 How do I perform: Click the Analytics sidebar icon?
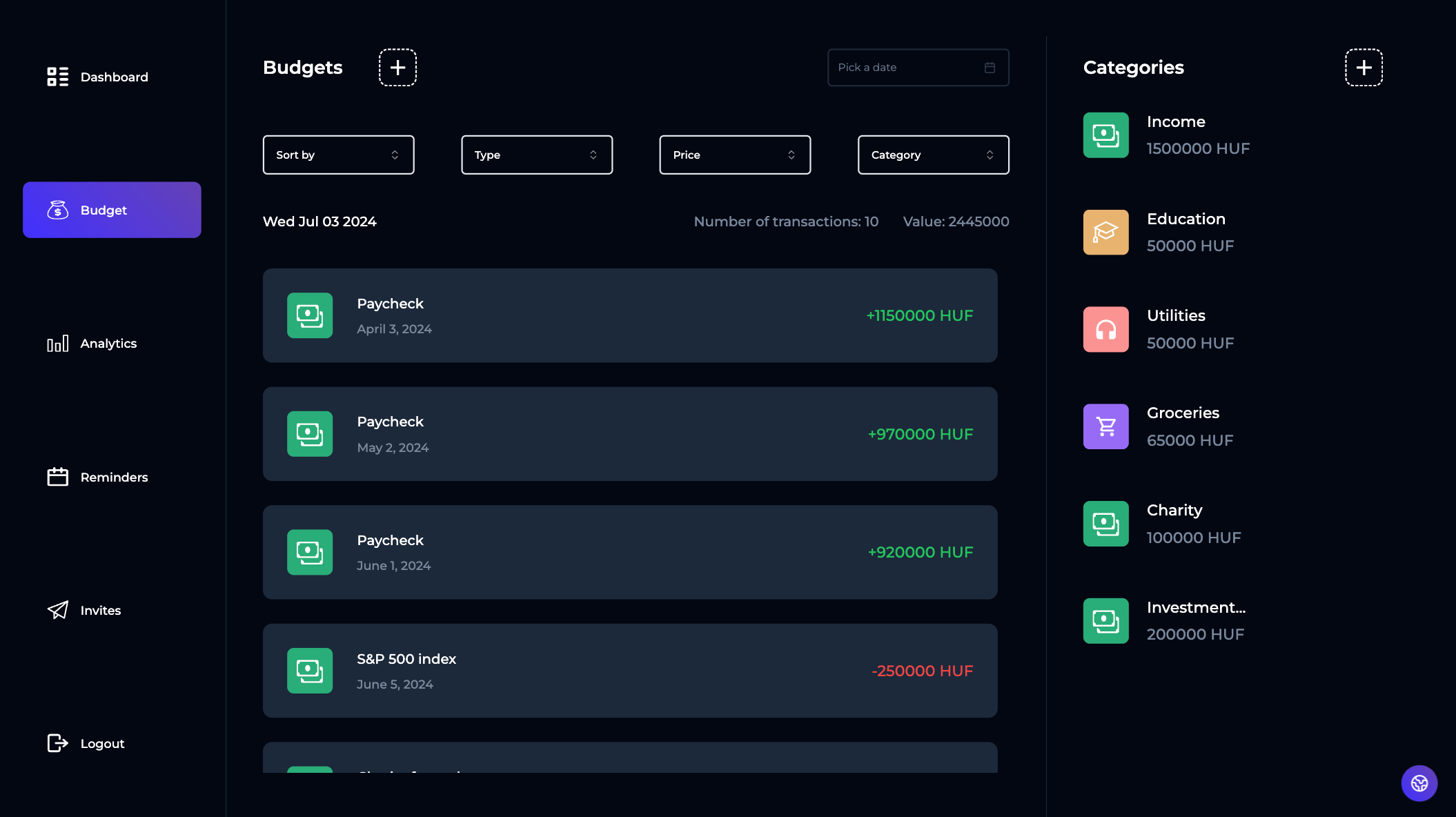(x=57, y=343)
